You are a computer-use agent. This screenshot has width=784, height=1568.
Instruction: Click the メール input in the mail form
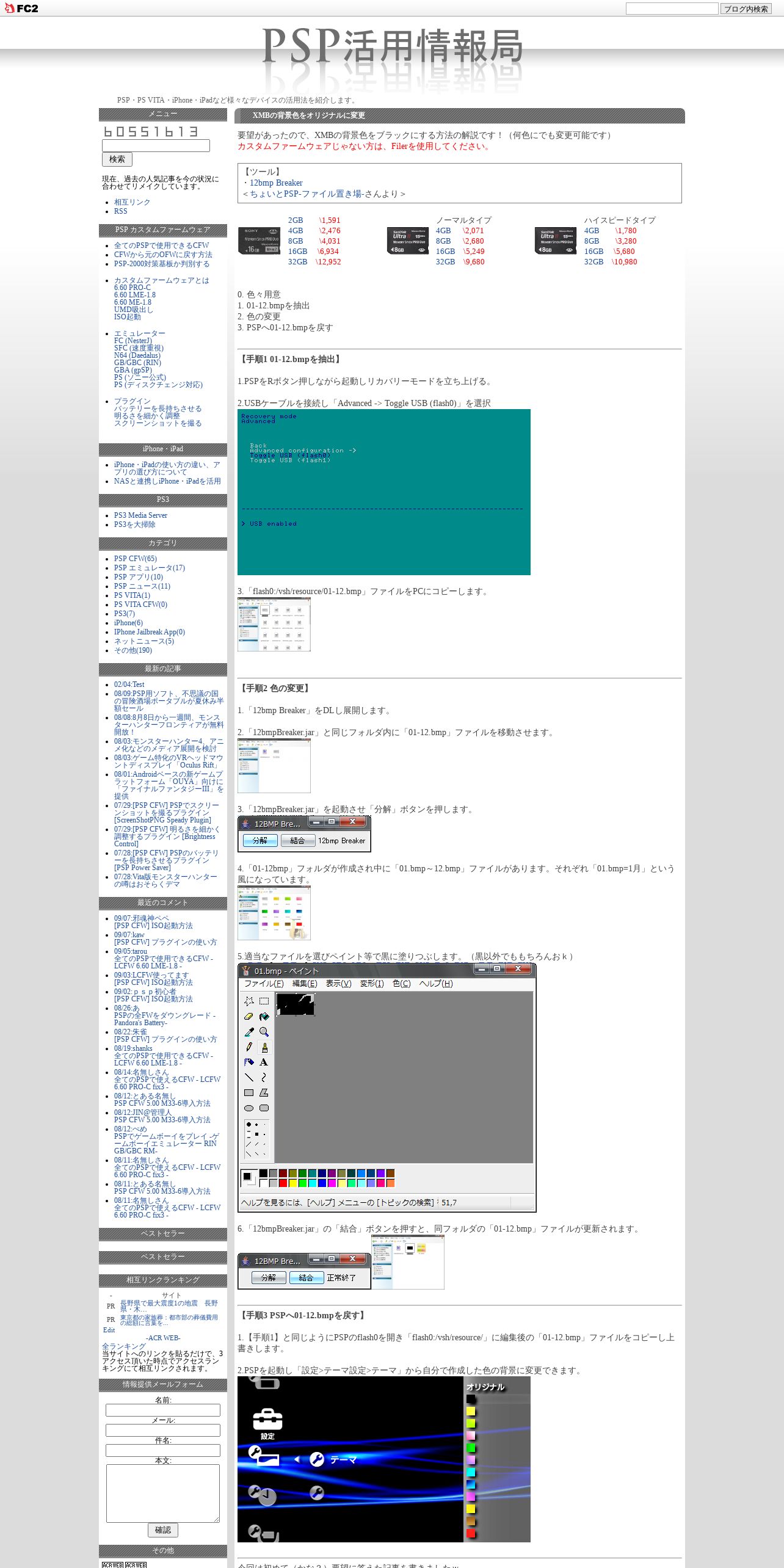tap(163, 1430)
